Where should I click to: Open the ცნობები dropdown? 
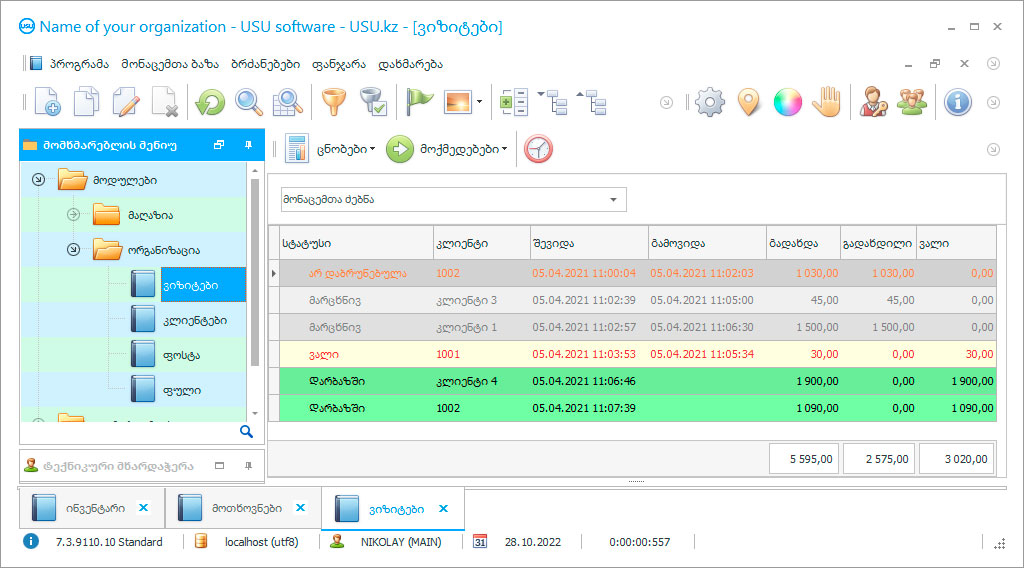click(346, 149)
